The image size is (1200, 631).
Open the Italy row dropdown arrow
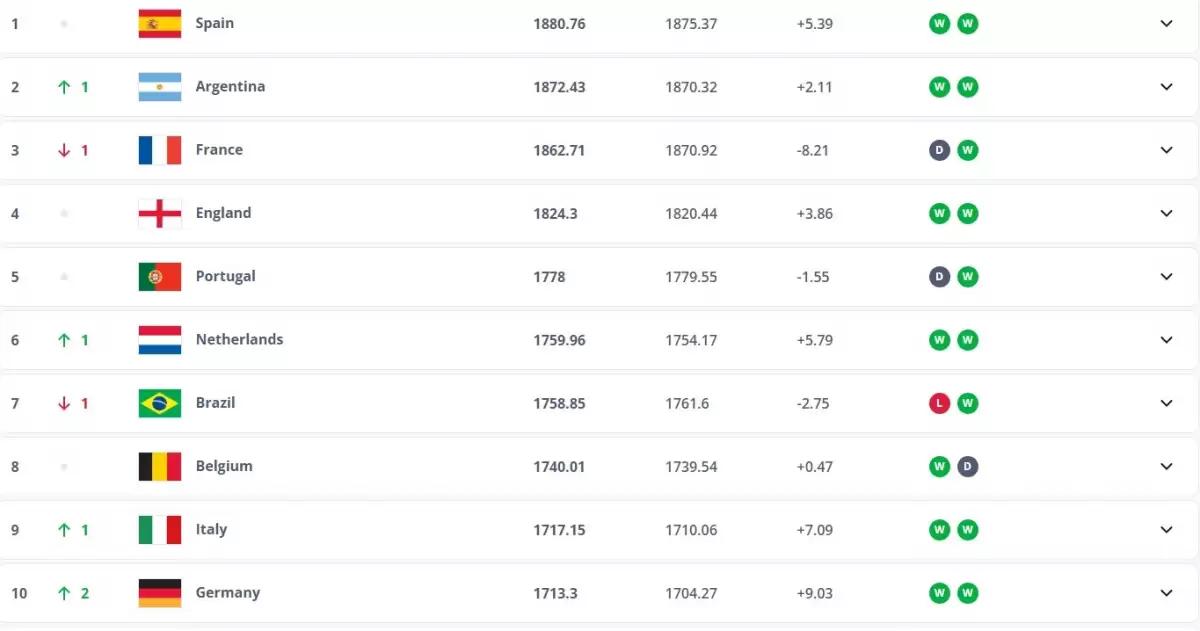[x=1166, y=530]
